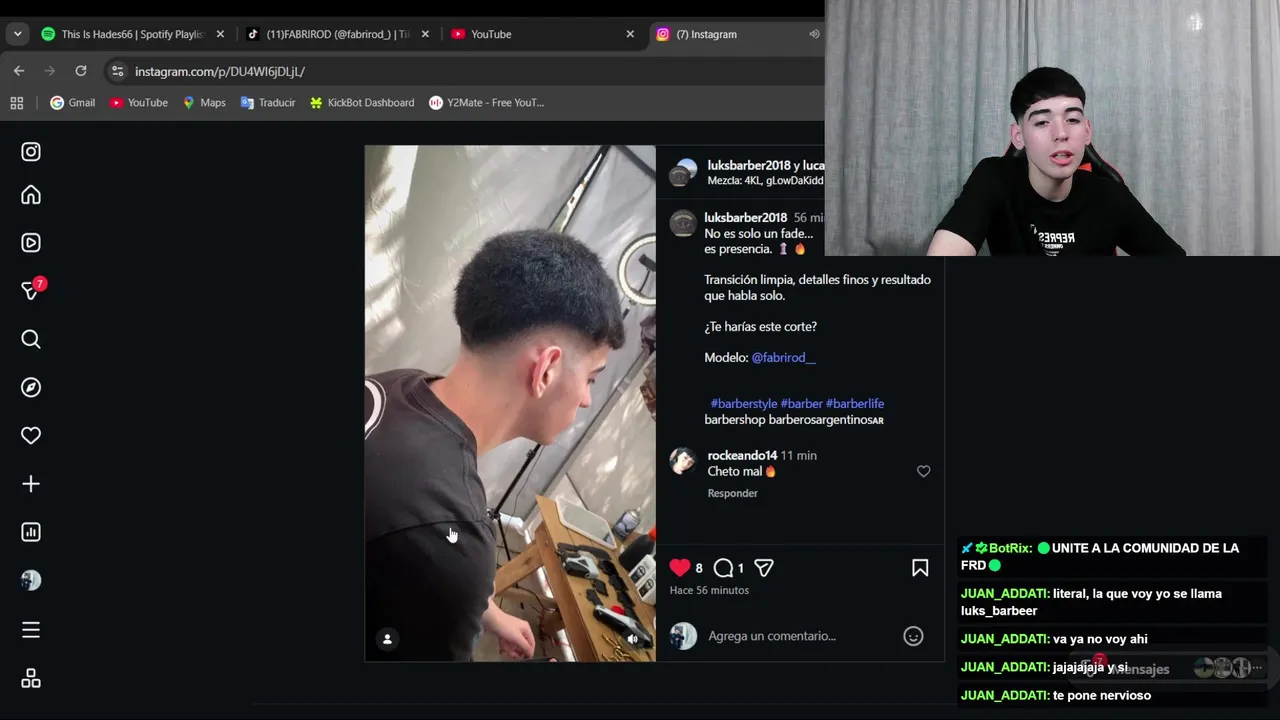Open the Search magnifier in sidebar
Viewport: 1280px width, 720px height.
pos(31,339)
